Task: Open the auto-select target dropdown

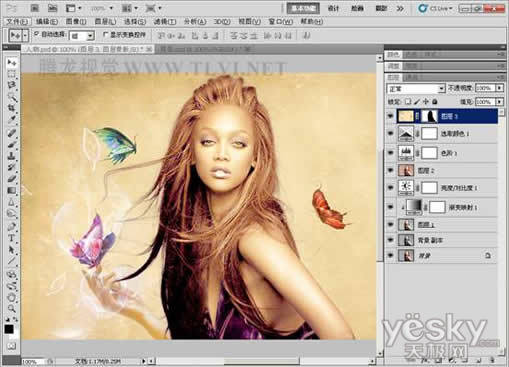Action: 82,36
